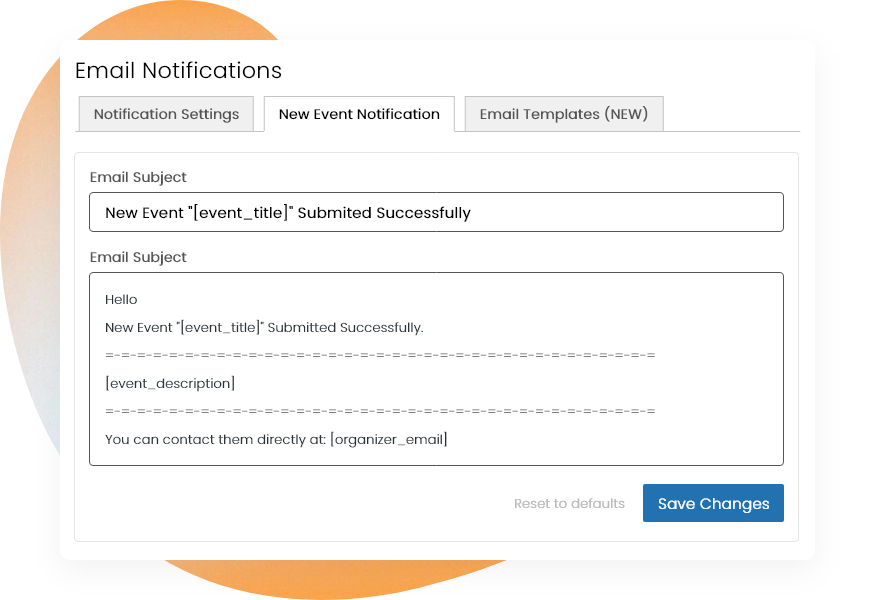Click the second divider line of equals signs
The width and height of the screenshot is (875, 600).
point(380,409)
